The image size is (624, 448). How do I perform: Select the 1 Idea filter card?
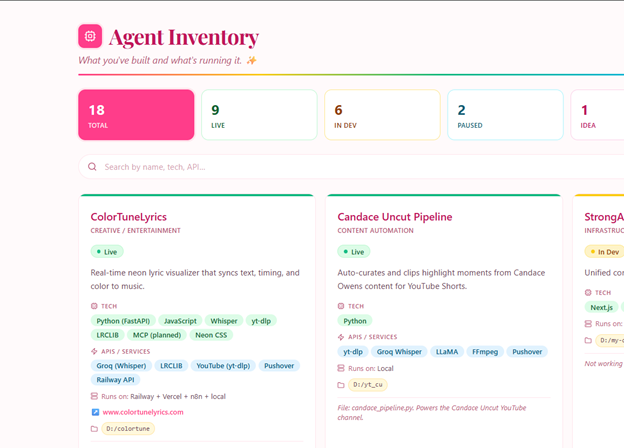click(597, 115)
